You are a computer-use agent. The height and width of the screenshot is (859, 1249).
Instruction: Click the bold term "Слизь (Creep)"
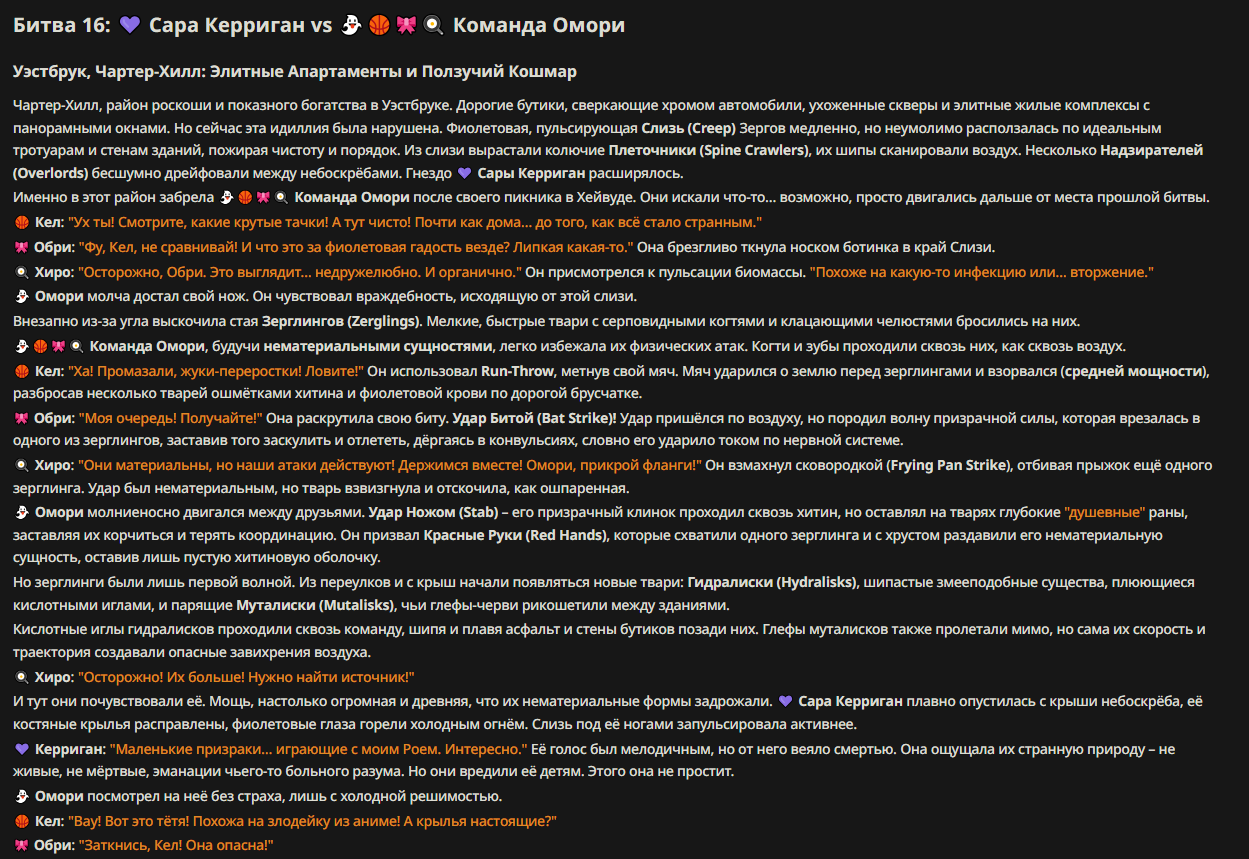[688, 129]
